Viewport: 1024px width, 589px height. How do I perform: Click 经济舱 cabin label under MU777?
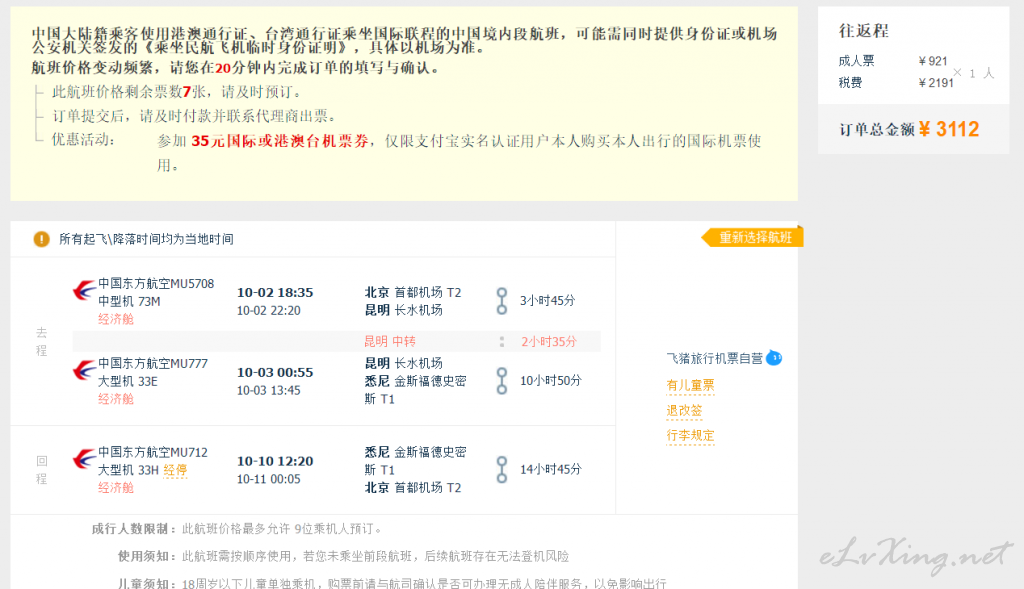coord(116,399)
